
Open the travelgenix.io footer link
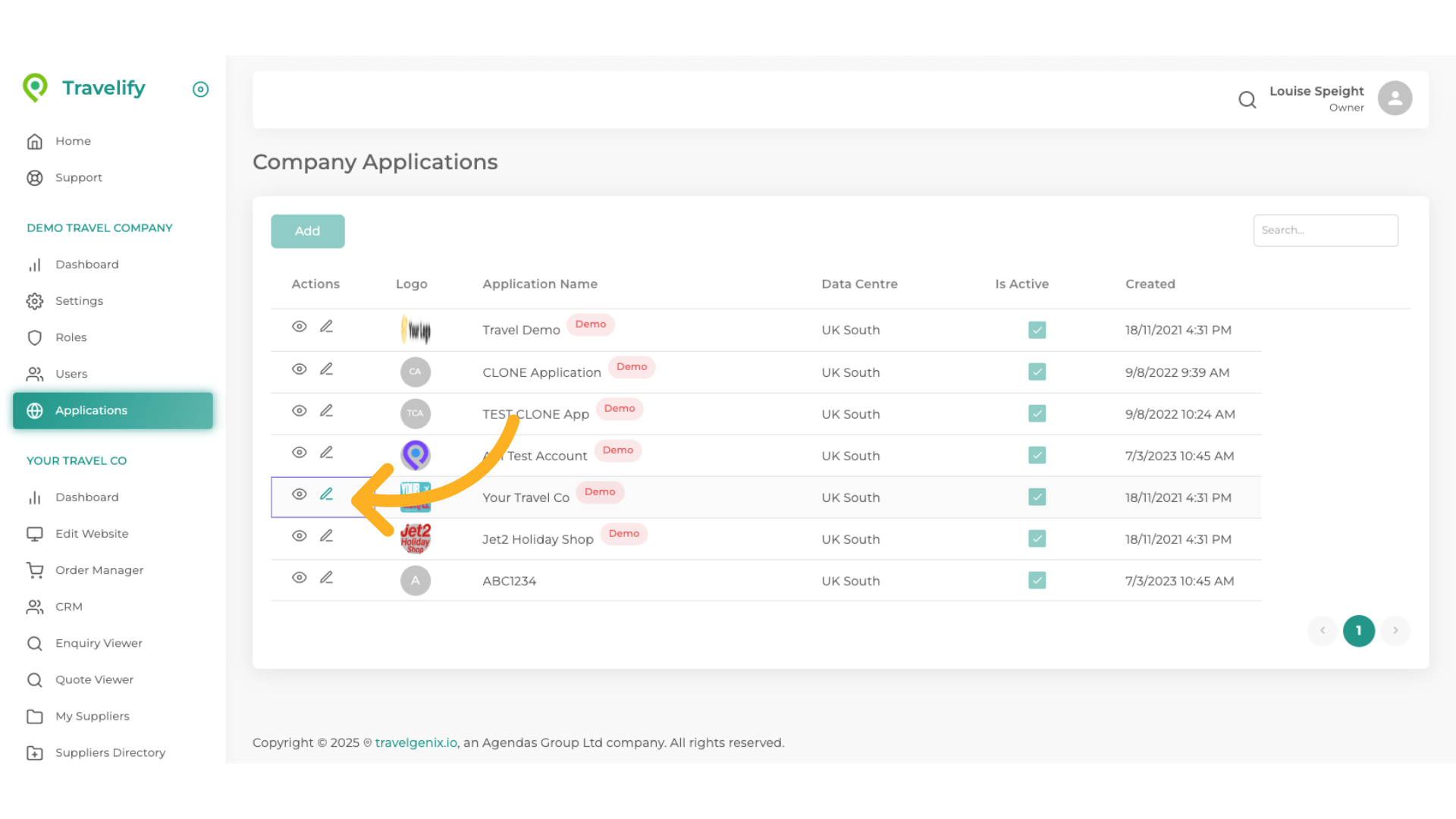[416, 742]
